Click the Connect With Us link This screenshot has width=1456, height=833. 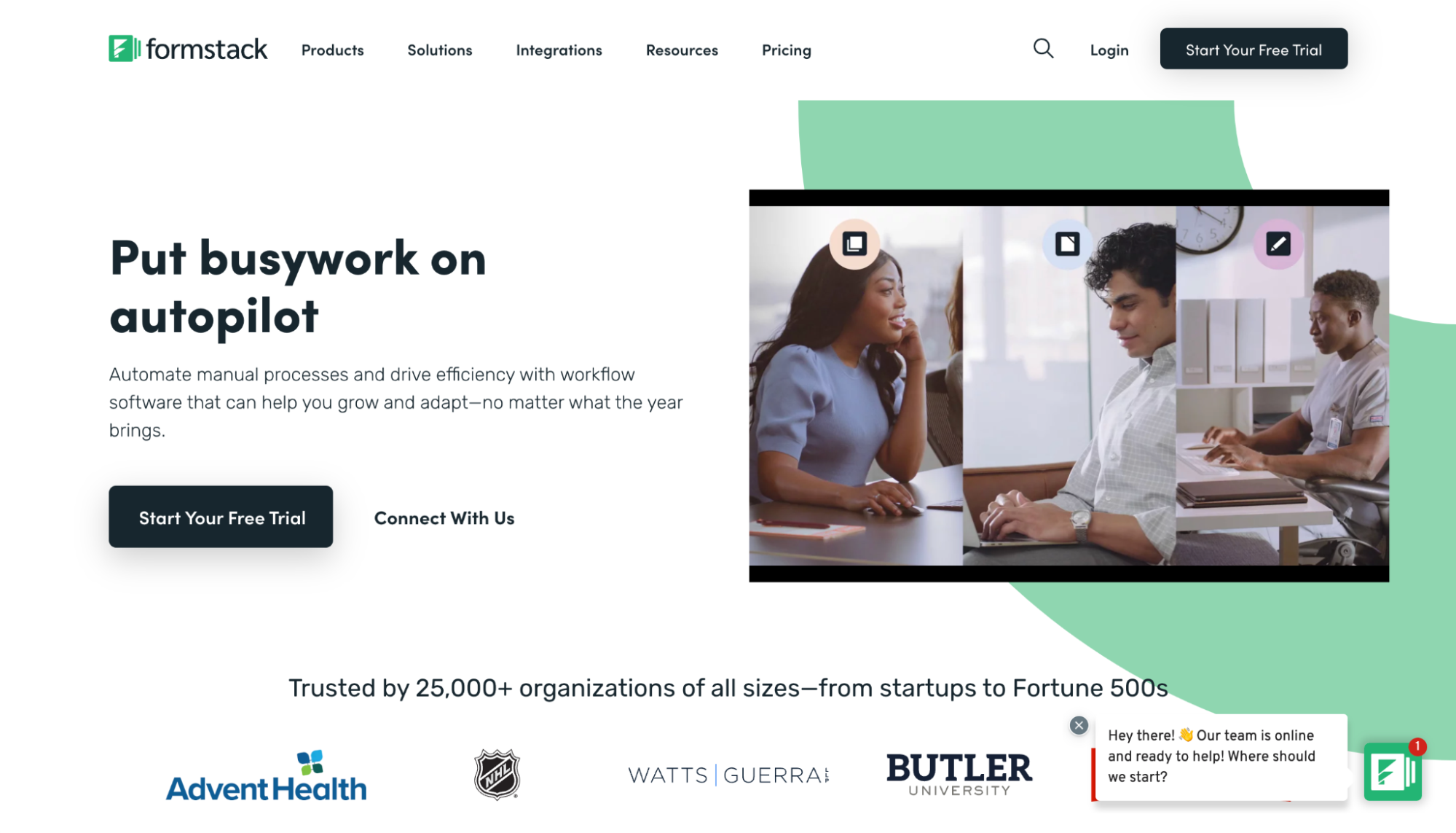pyautogui.click(x=444, y=517)
